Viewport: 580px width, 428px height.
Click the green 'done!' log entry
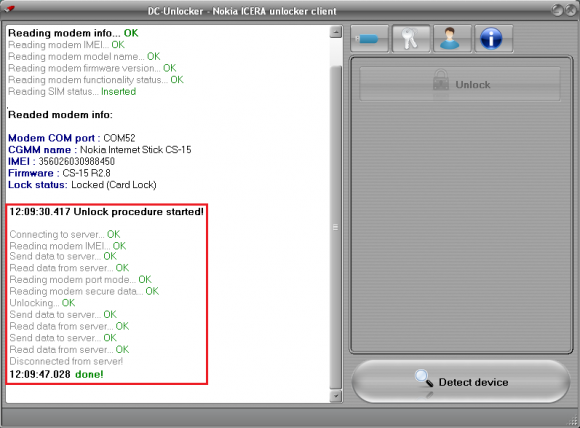pyautogui.click(x=89, y=374)
